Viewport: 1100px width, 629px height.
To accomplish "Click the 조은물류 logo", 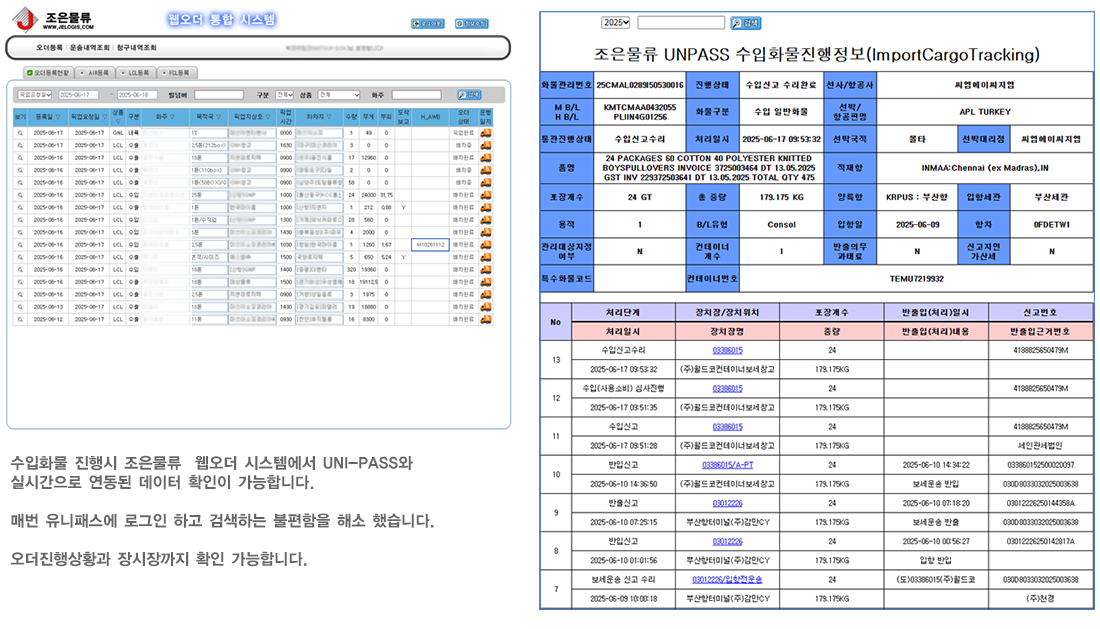I will point(53,20).
